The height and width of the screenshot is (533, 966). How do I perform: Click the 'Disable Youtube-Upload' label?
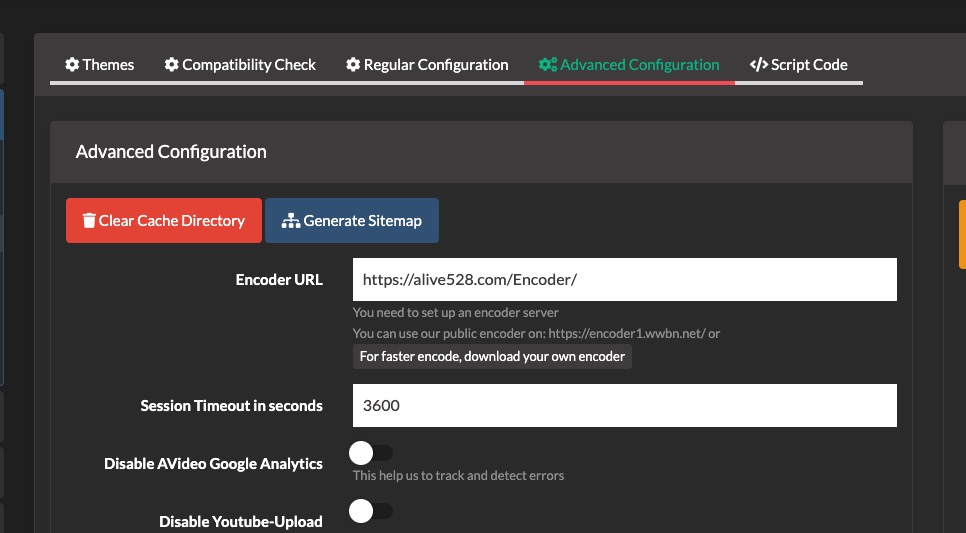241,522
